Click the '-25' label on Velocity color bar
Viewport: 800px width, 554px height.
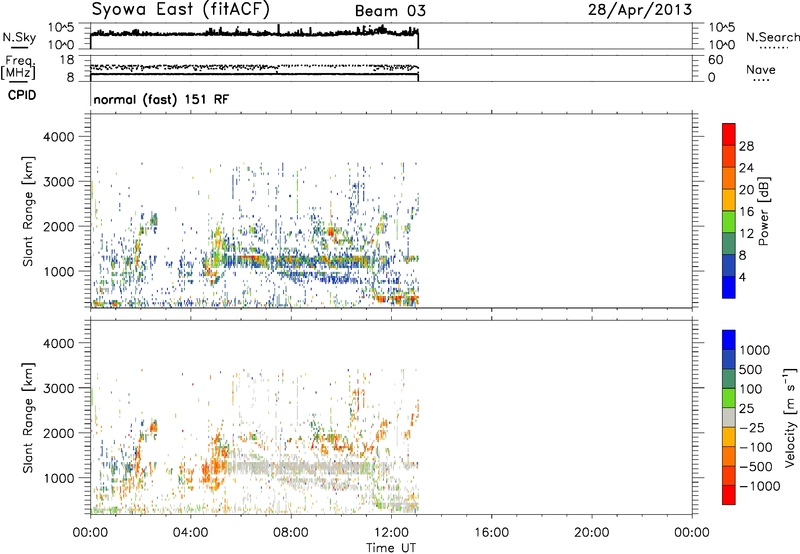point(753,427)
